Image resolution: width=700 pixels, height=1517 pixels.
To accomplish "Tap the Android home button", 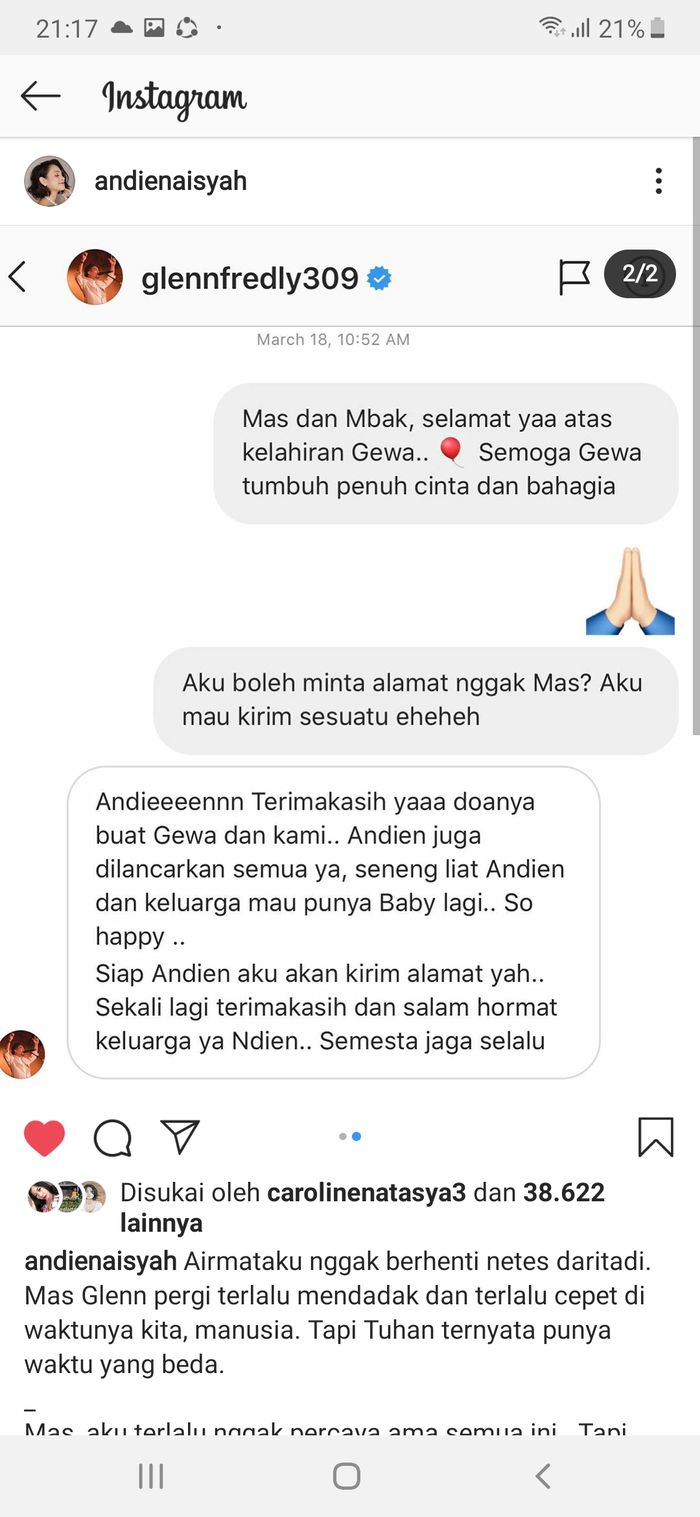I will (347, 1476).
